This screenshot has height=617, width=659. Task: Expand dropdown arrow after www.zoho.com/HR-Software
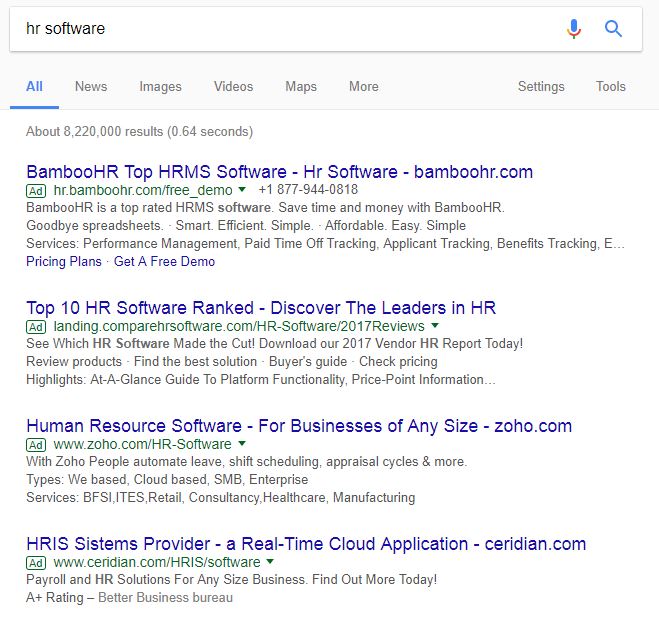242,443
